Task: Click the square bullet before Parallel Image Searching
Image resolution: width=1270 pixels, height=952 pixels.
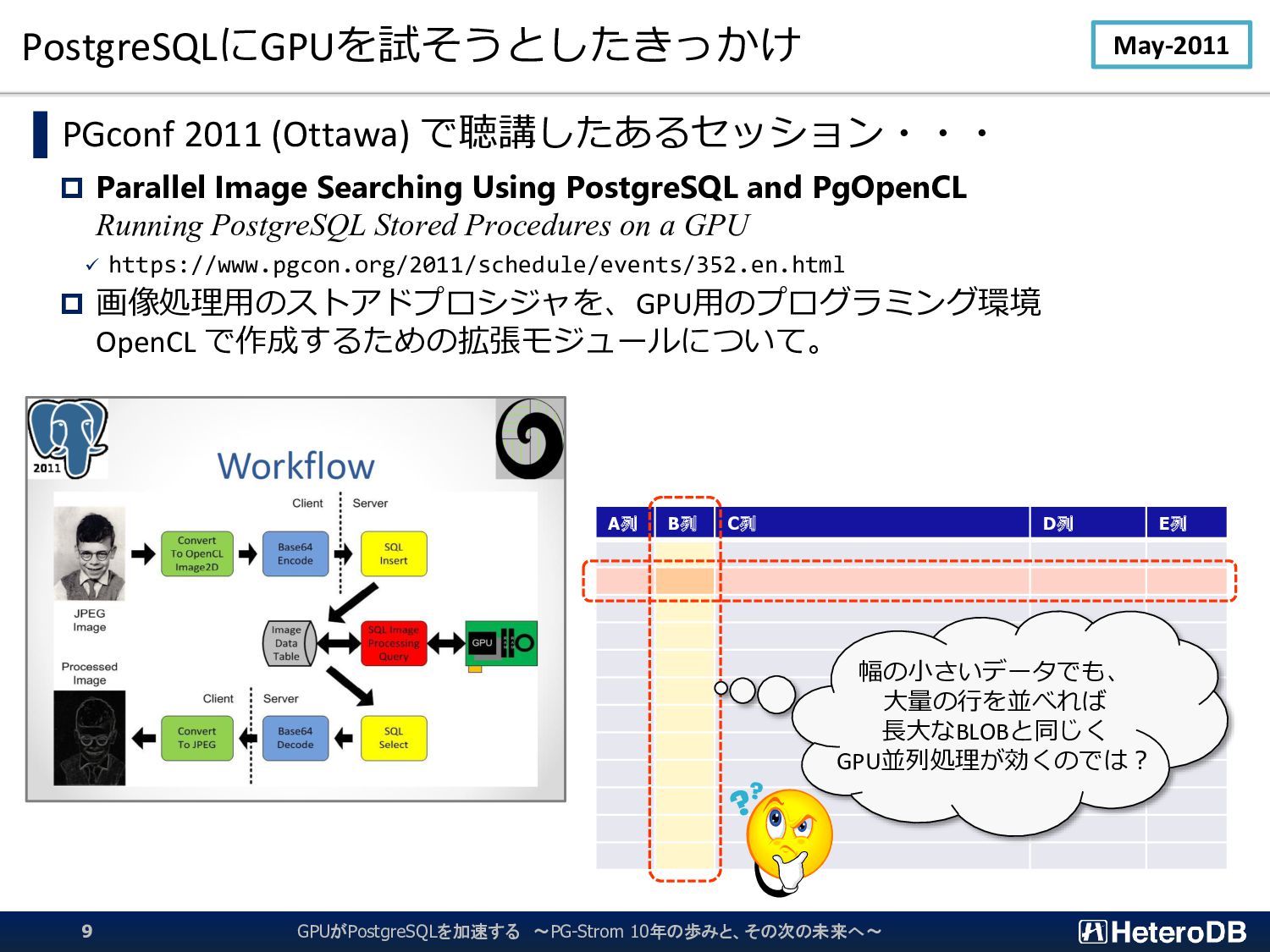Action: click(72, 188)
